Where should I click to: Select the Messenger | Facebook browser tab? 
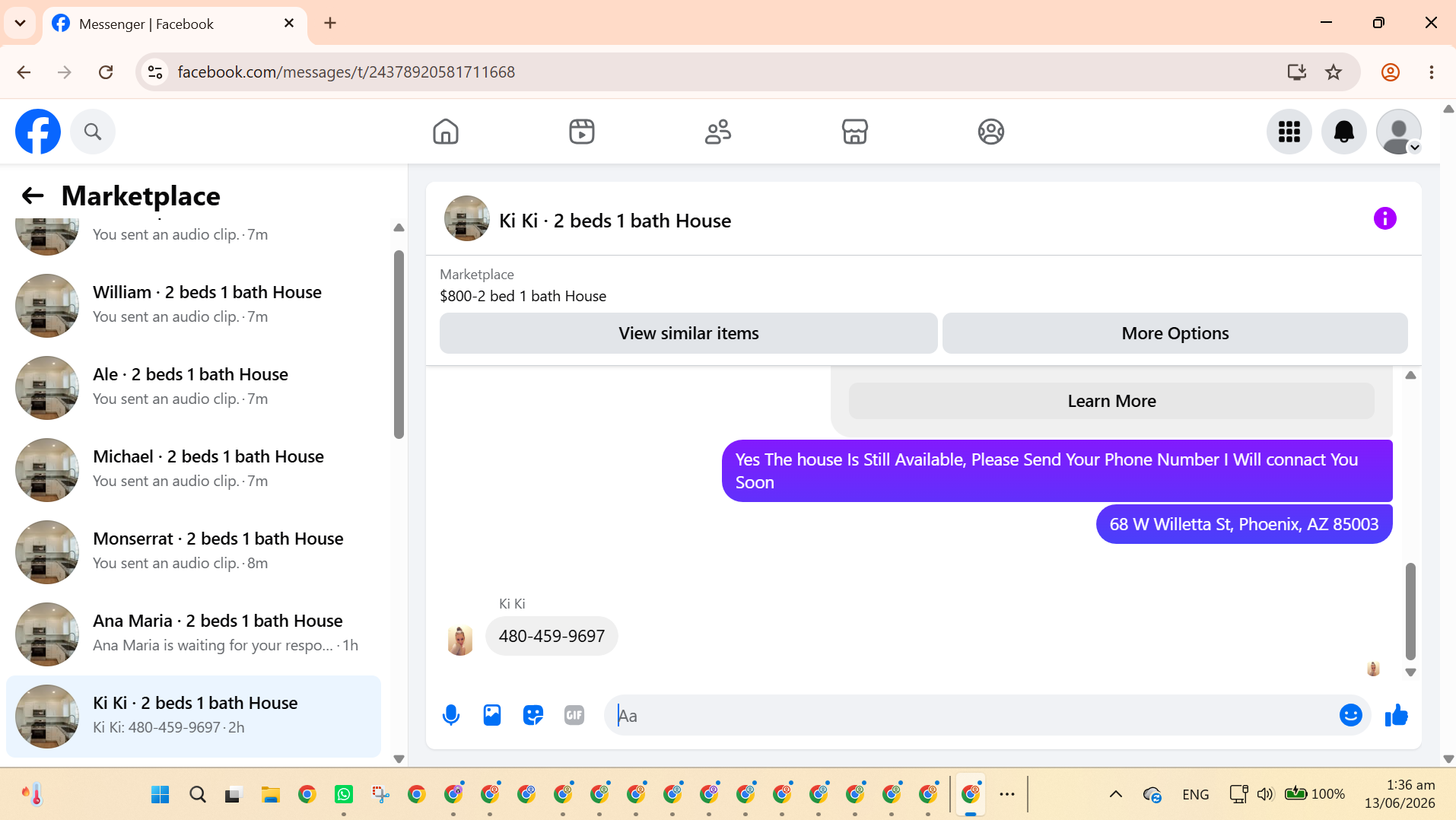(175, 24)
